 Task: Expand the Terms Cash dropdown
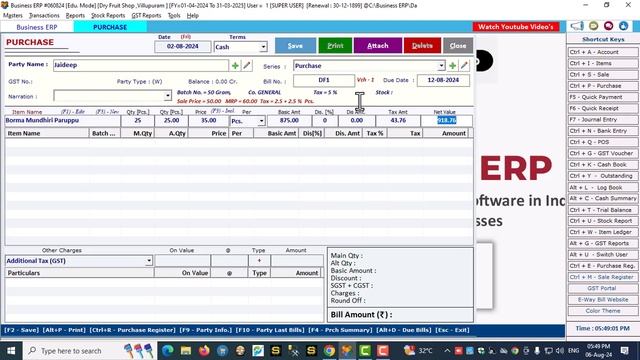[263, 47]
